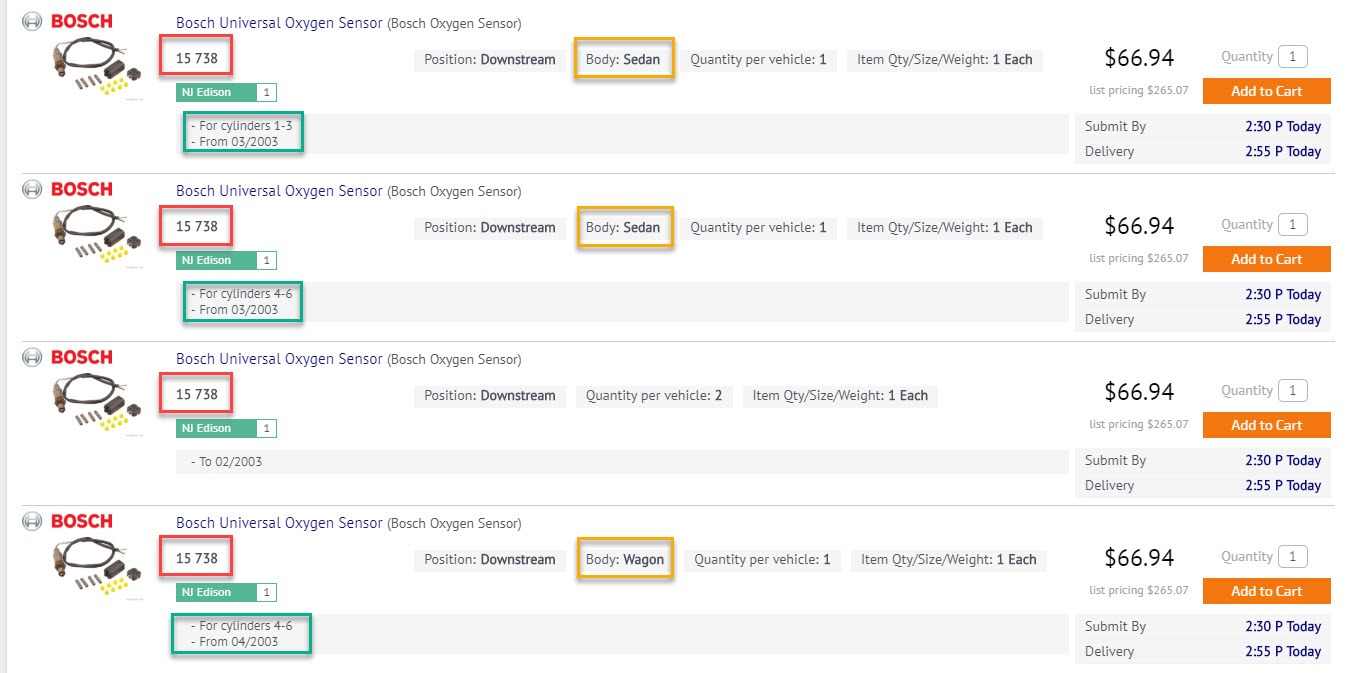Click the Position: Downstream tag in the To 02/2003 row
This screenshot has width=1350, height=673.
(x=490, y=395)
